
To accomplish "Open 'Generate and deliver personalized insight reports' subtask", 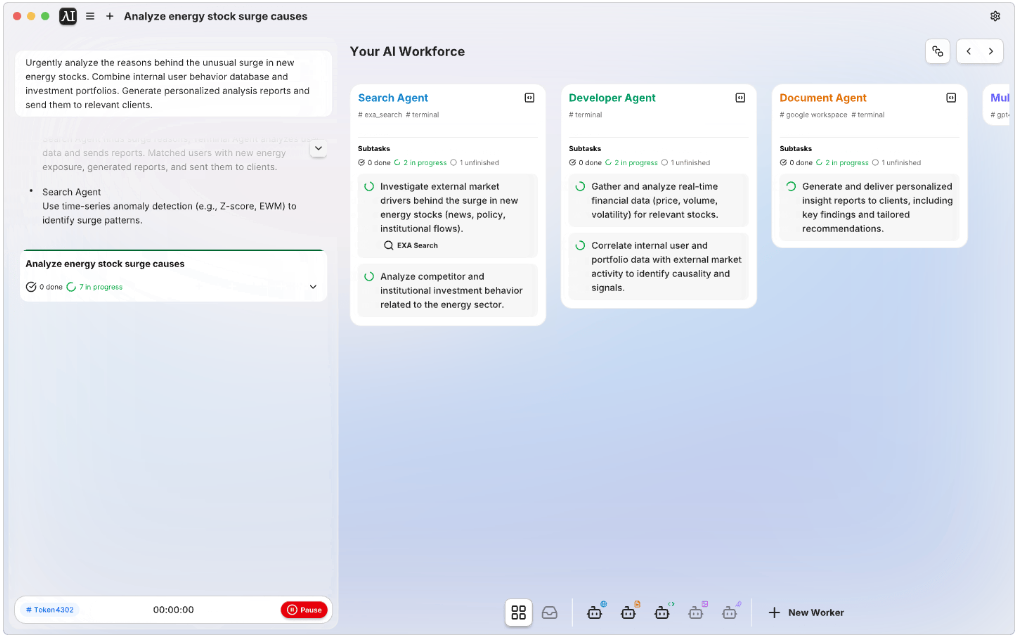I will pos(870,207).
